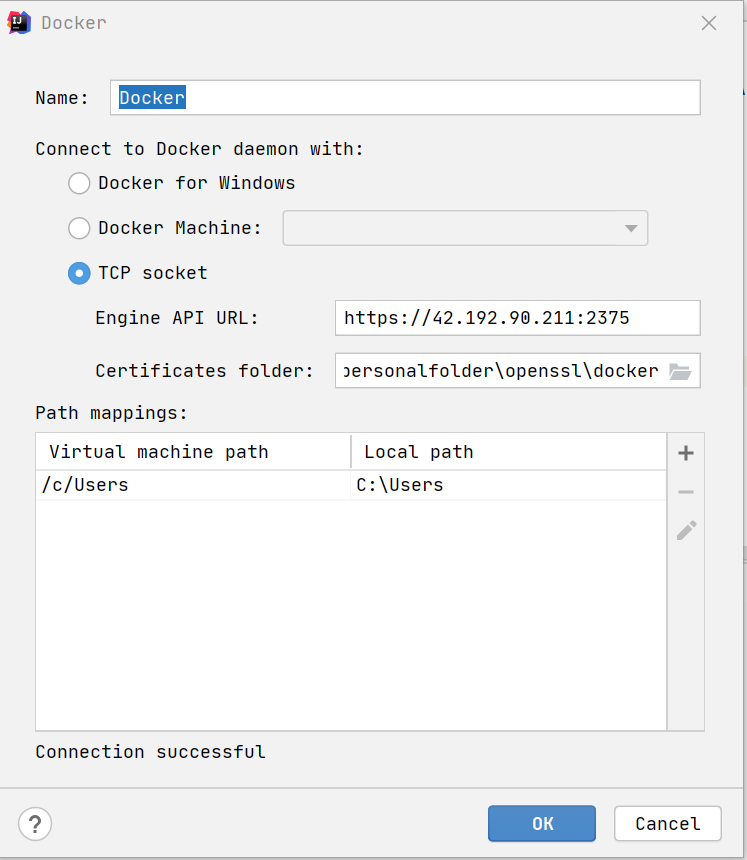Click the IntelliJ IDEA logo in title bar
This screenshot has height=860, width=747.
[19, 22]
